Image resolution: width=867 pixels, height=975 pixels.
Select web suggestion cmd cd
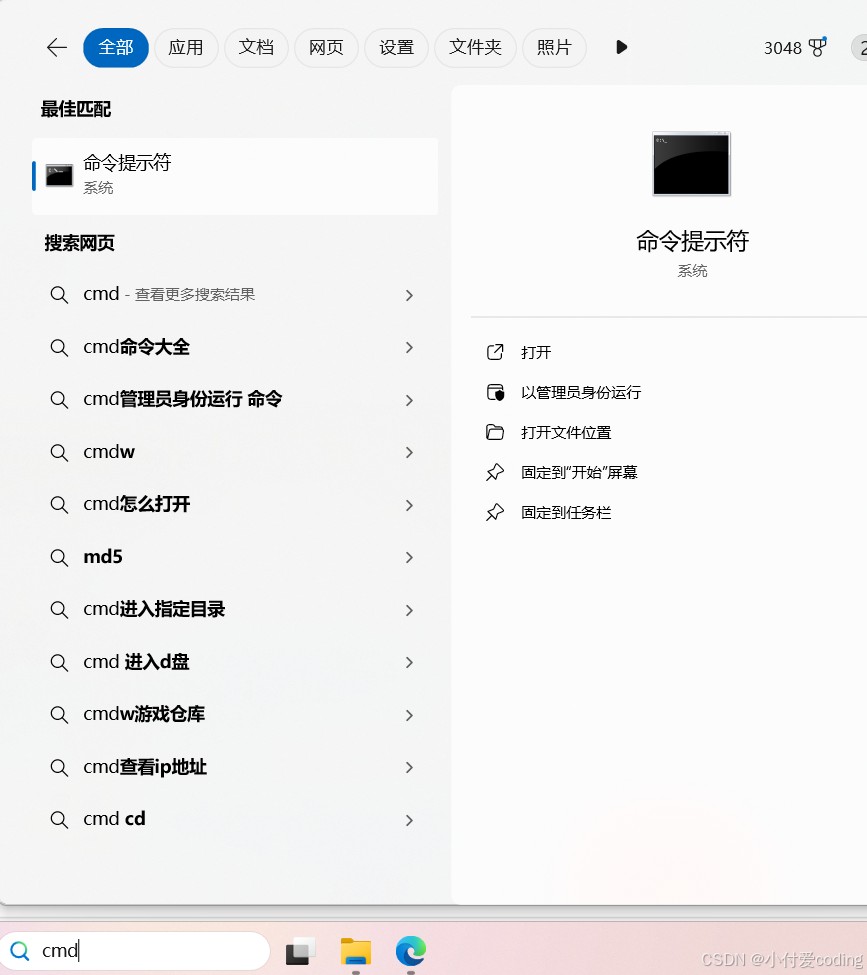click(x=235, y=820)
